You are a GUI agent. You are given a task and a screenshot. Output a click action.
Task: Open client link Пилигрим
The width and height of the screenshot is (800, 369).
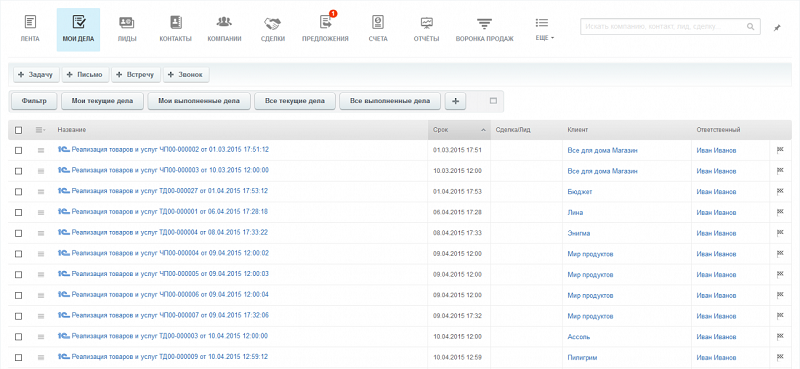point(582,358)
